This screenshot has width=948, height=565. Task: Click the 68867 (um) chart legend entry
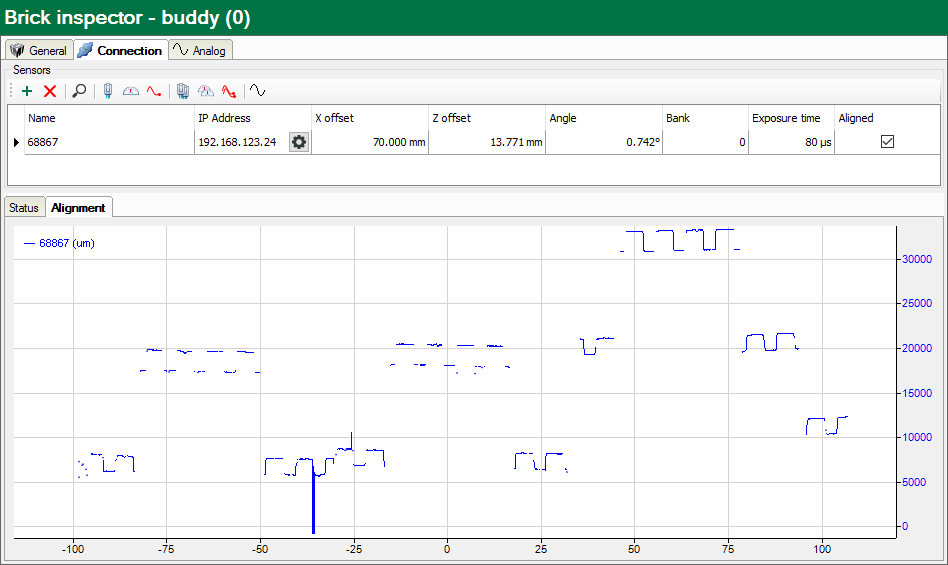pyautogui.click(x=59, y=243)
